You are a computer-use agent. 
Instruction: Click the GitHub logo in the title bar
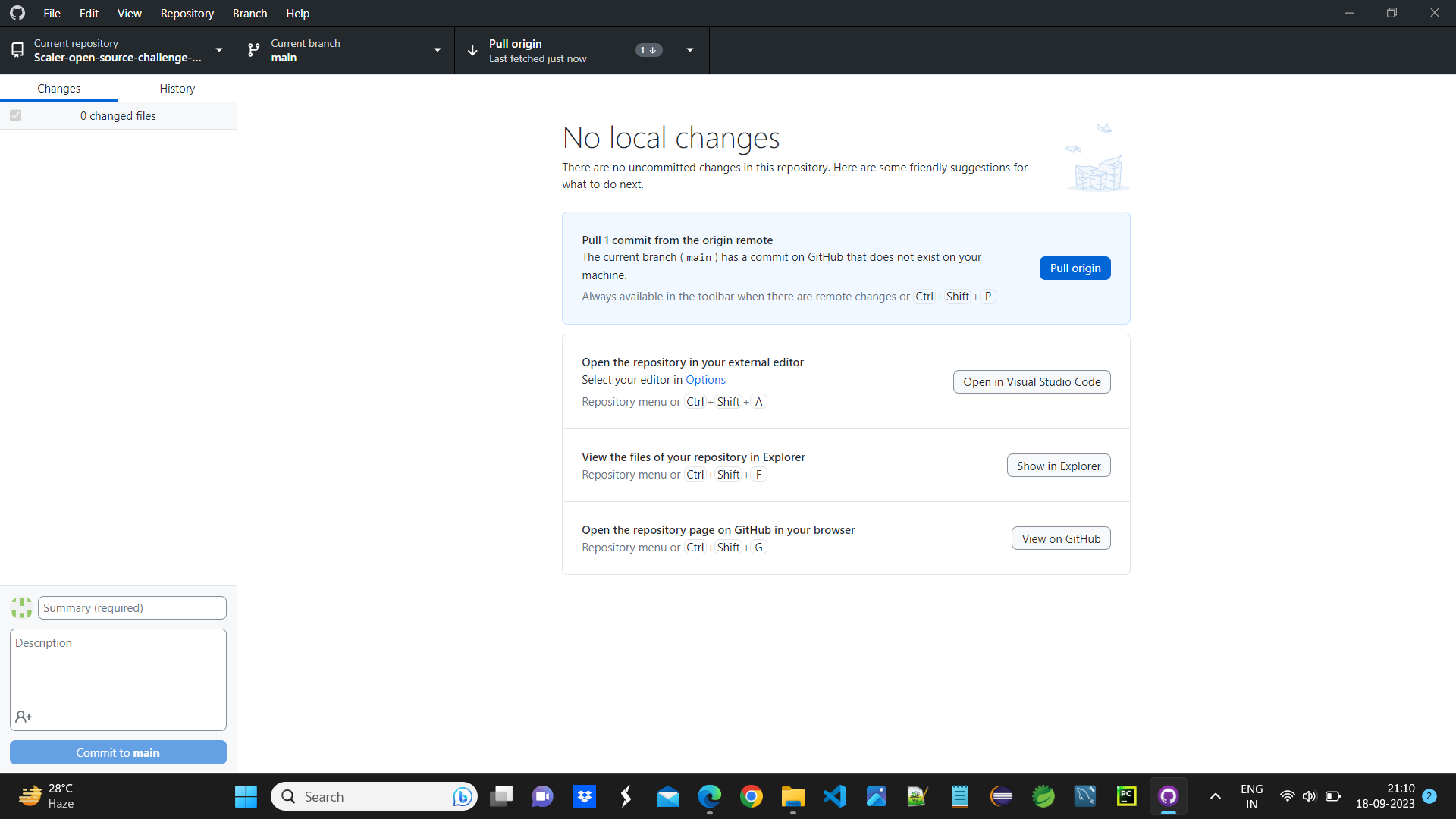click(x=17, y=13)
